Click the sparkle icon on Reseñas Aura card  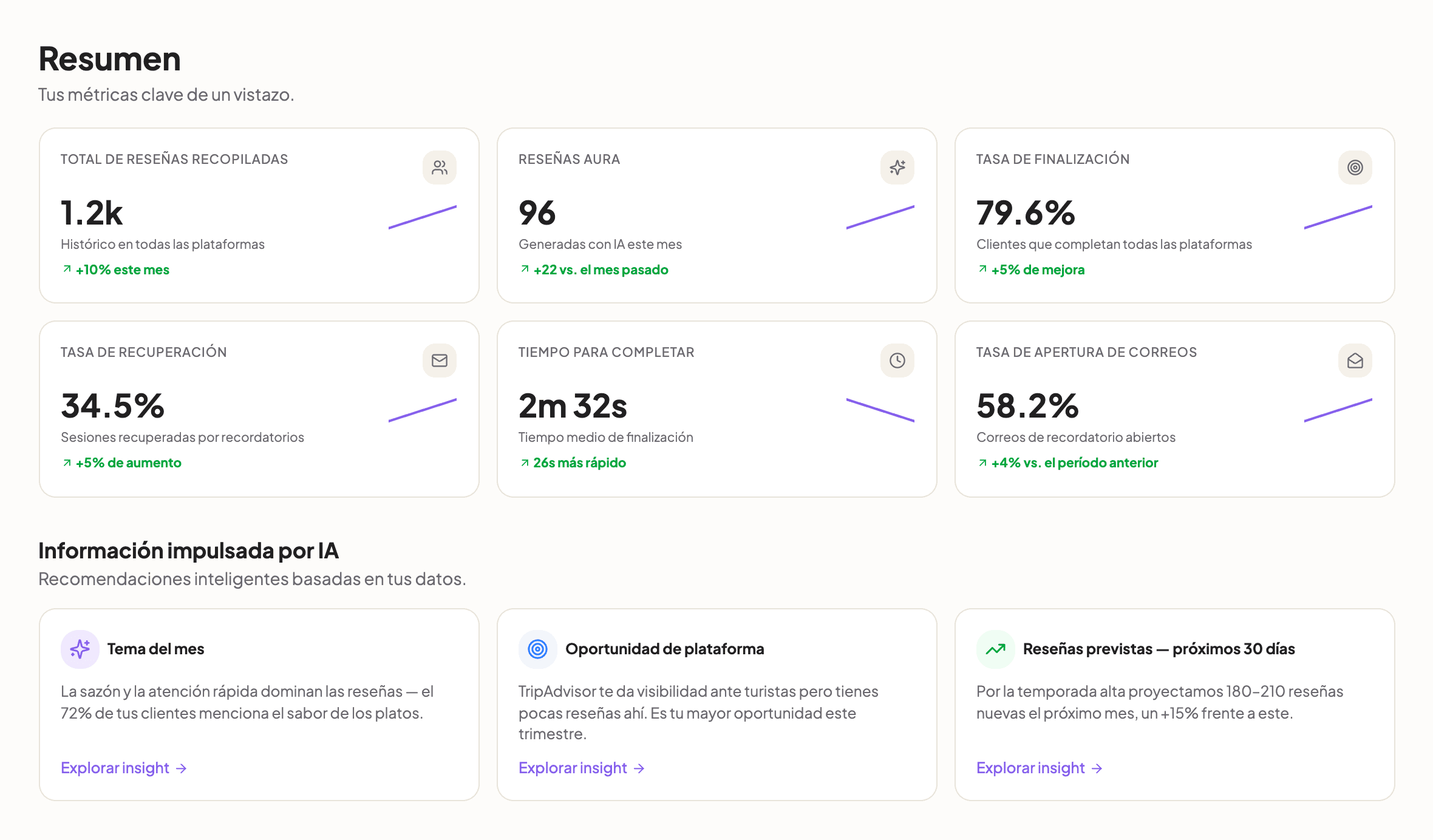pyautogui.click(x=897, y=168)
